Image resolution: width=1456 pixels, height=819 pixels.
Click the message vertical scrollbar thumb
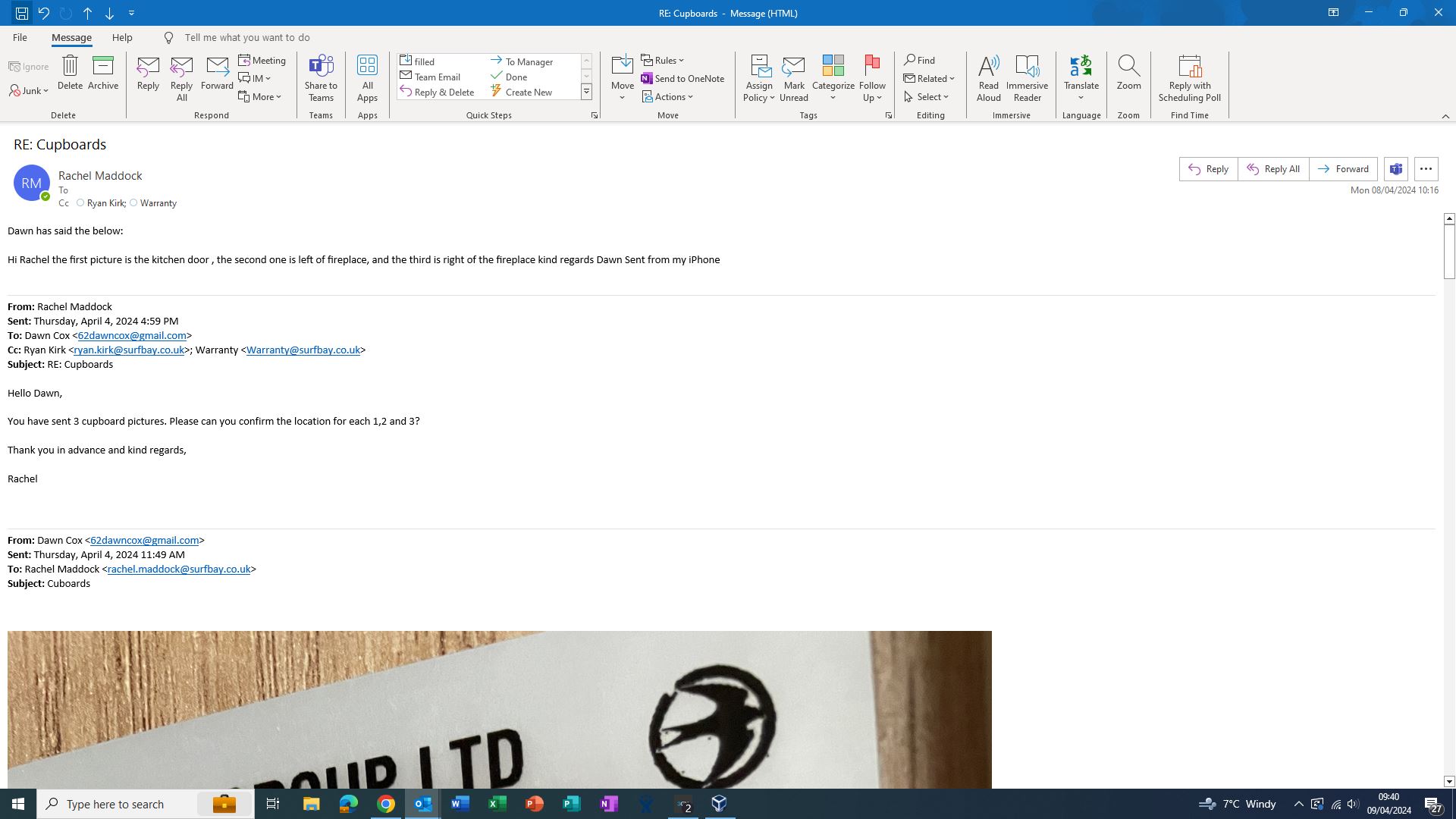coord(1448,250)
